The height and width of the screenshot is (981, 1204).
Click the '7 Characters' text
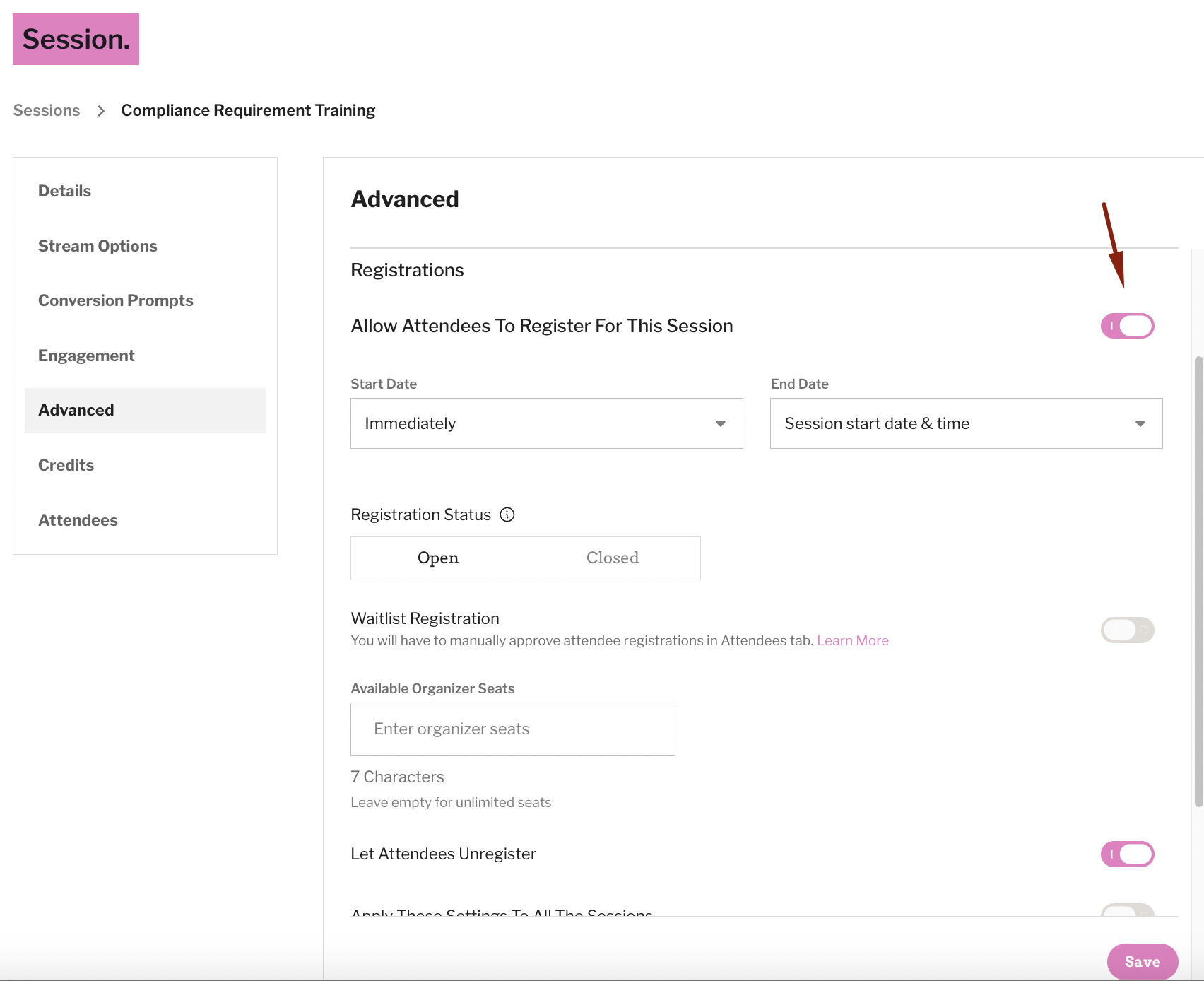397,777
